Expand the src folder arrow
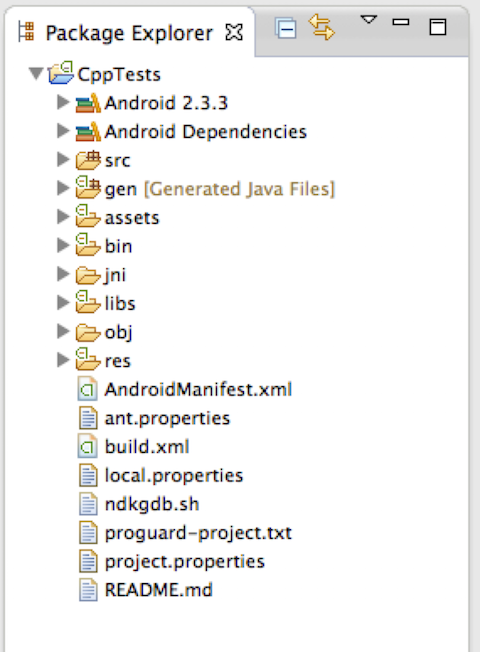This screenshot has width=480, height=652. click(63, 160)
